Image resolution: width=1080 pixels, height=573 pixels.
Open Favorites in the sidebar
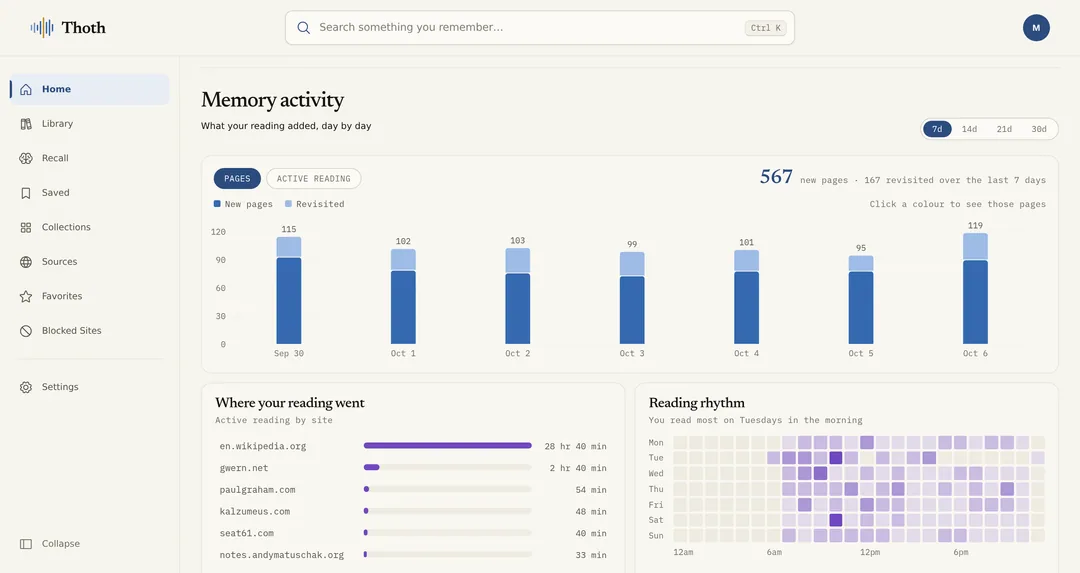pyautogui.click(x=90, y=296)
